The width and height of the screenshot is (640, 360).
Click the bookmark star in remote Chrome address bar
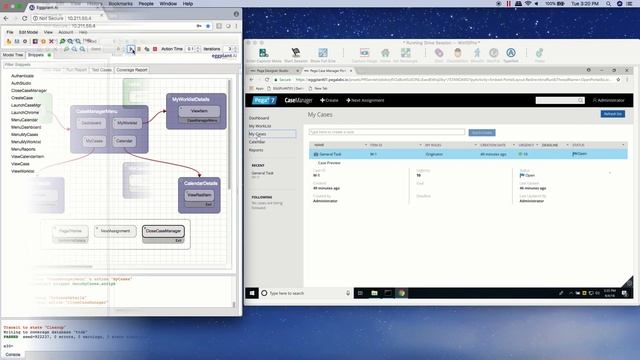tap(618, 80)
